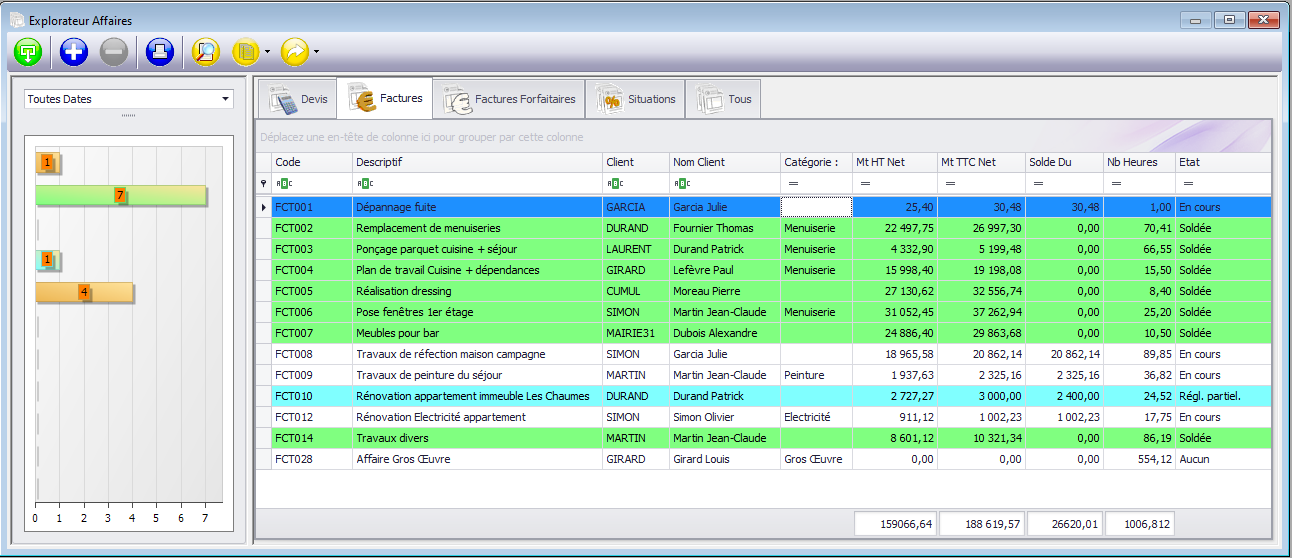The image size is (1292, 558).
Task: Open the Tous tab
Action: [x=724, y=99]
